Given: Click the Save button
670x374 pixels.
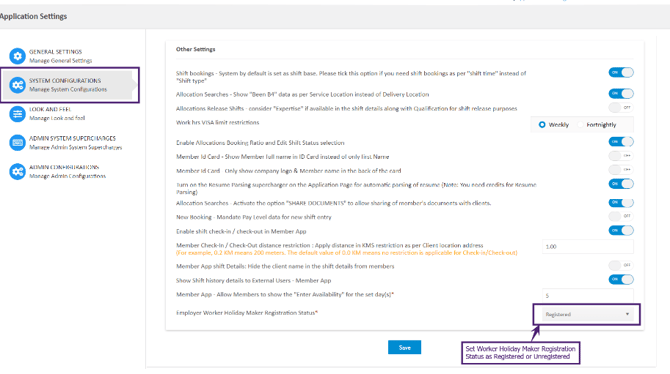Looking at the screenshot, I should coord(404,347).
